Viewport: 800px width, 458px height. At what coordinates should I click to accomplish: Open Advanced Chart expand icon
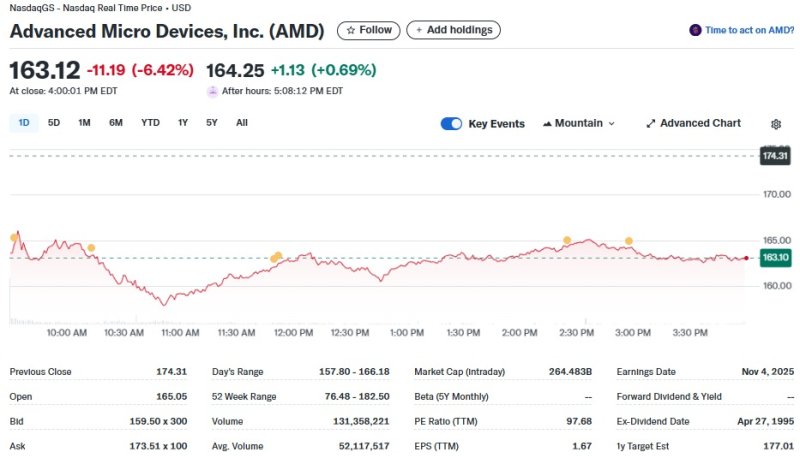tap(651, 124)
